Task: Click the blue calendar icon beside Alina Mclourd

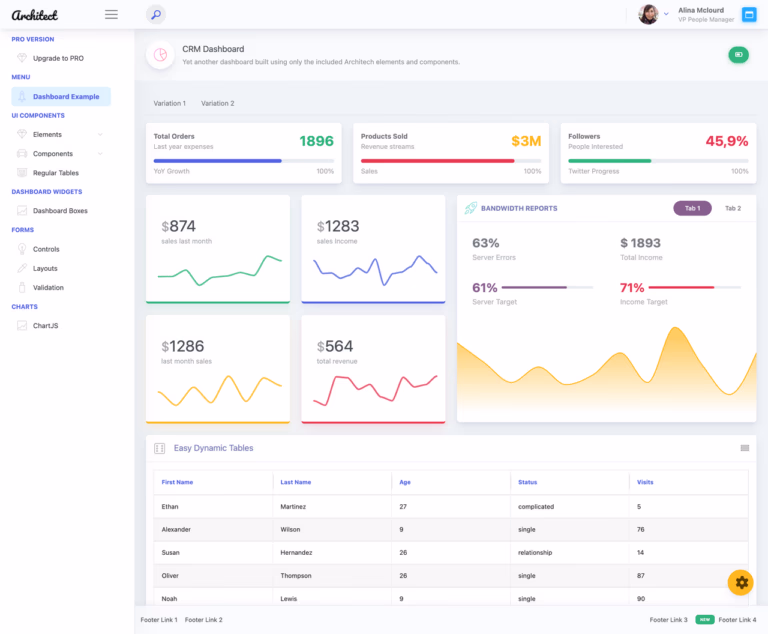Action: tap(748, 15)
